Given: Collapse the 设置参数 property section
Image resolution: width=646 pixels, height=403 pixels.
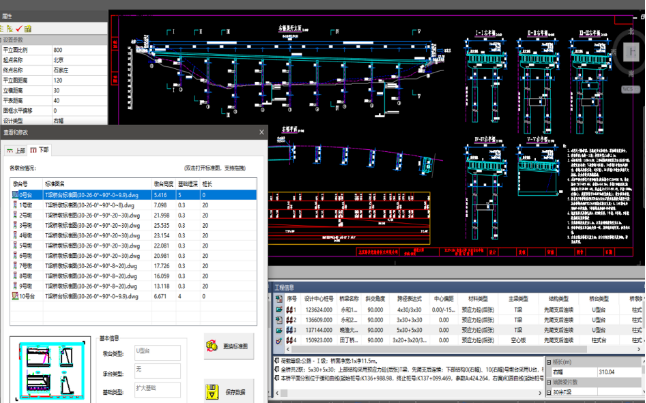Looking at the screenshot, I should (x=4, y=40).
